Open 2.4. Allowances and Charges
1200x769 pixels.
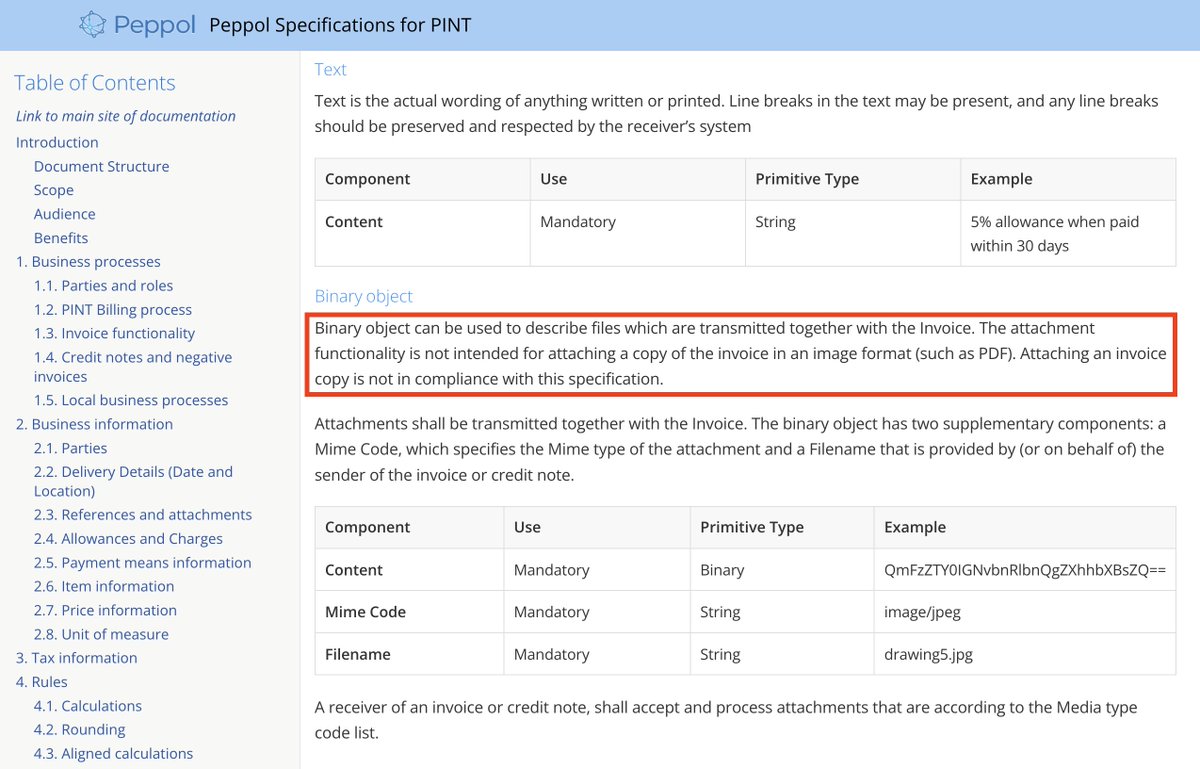pos(129,539)
